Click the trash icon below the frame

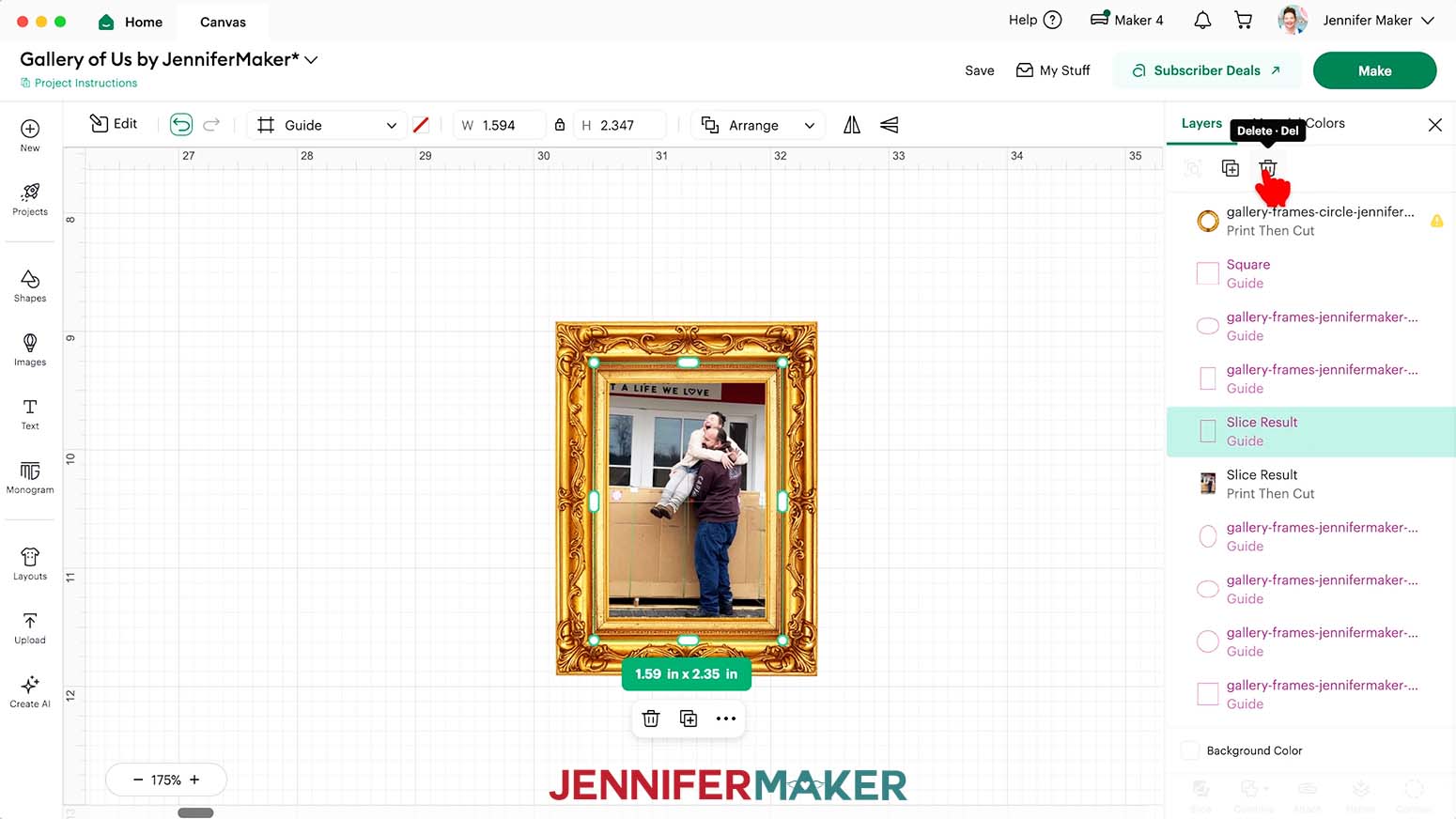click(x=651, y=719)
